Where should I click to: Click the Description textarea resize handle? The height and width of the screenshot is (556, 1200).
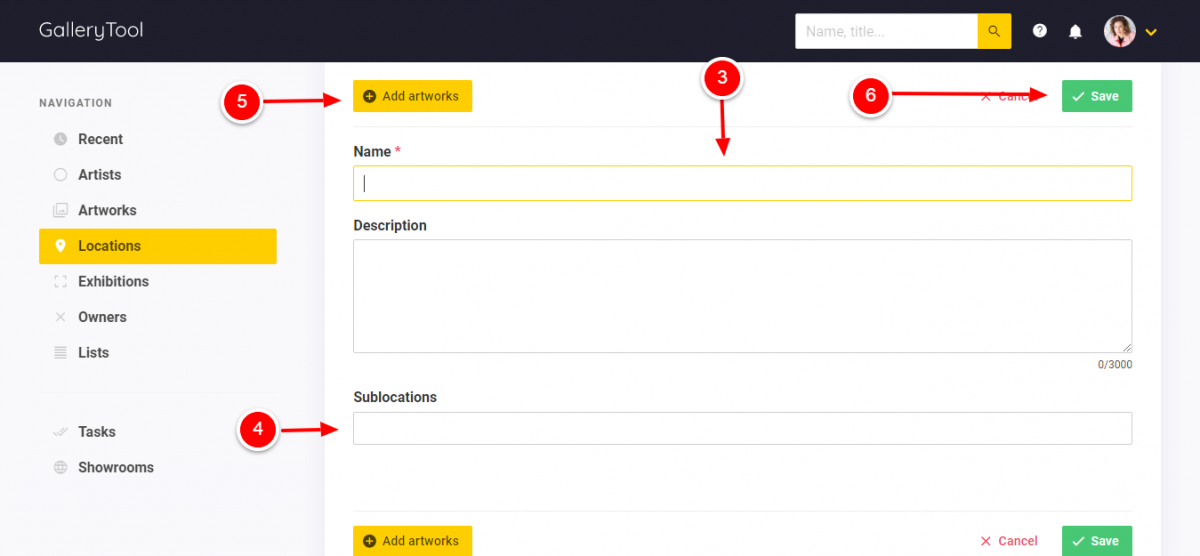click(x=1126, y=347)
